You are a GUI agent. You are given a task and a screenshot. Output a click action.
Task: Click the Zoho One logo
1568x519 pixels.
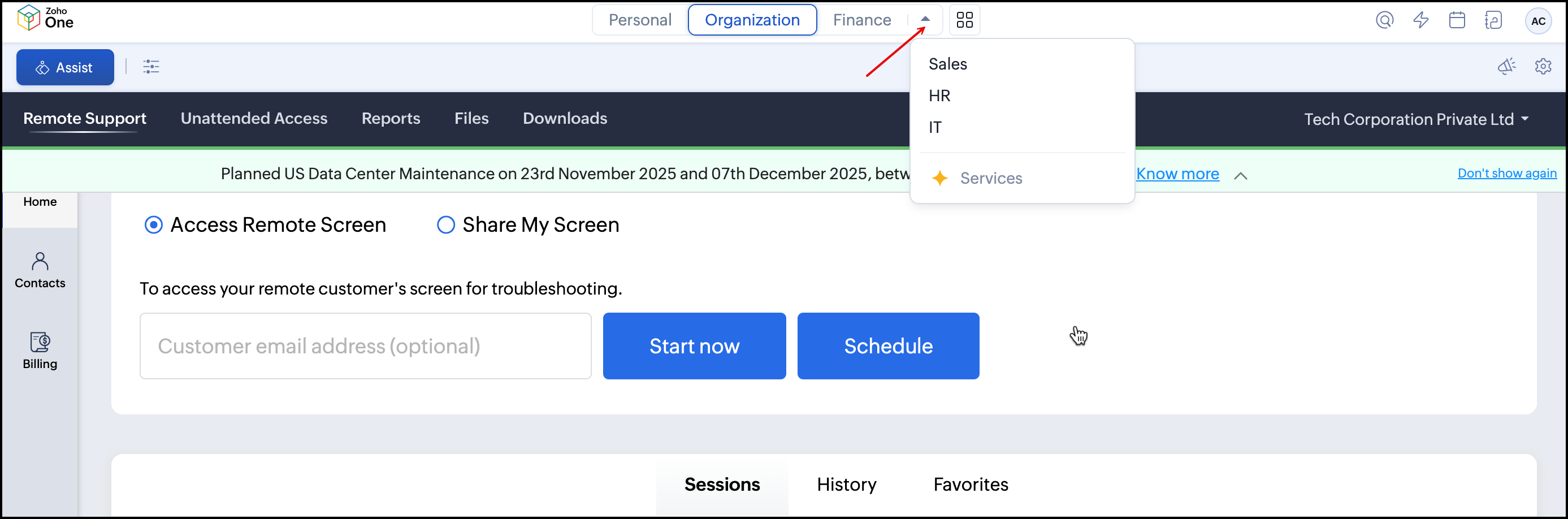click(x=45, y=18)
